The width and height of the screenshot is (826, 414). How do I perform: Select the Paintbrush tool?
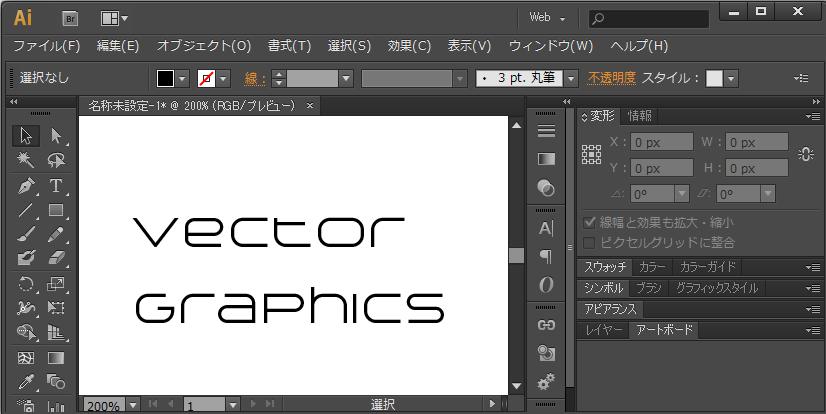coord(27,236)
